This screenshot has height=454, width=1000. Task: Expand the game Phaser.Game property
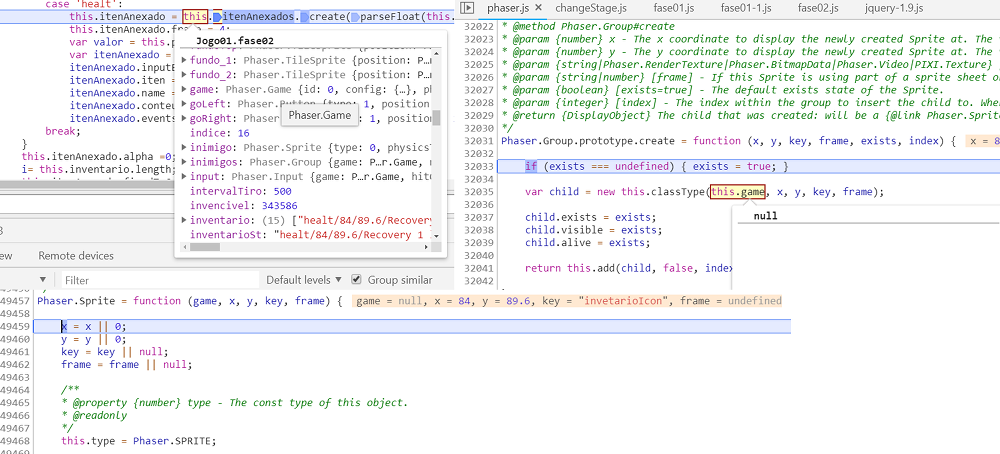pos(184,89)
